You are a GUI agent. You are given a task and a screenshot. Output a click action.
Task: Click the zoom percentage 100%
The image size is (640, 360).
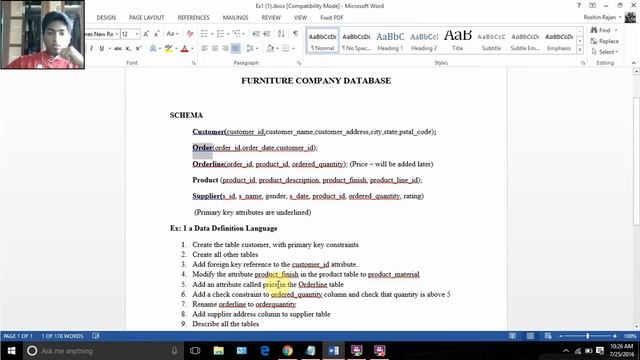click(630, 336)
